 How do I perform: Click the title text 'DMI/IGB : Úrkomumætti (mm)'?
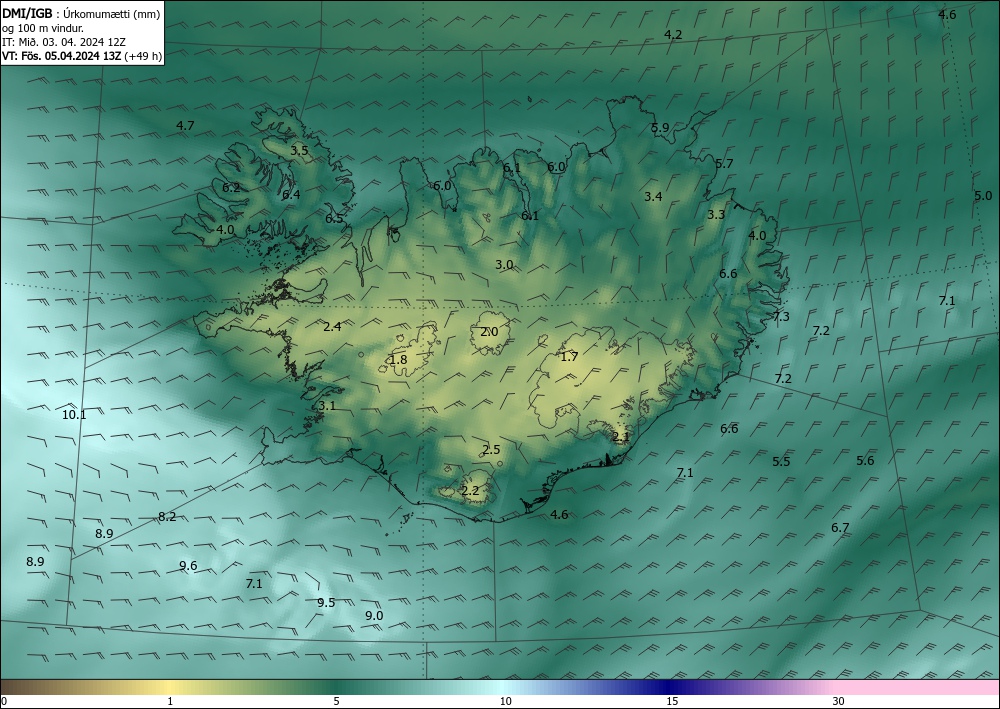(x=81, y=14)
